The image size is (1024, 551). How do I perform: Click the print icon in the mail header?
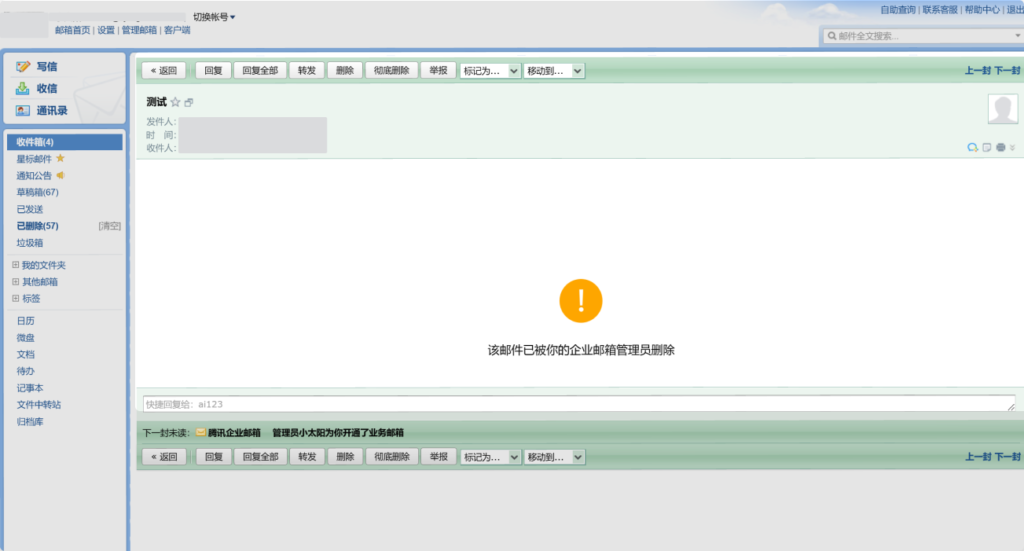[1000, 148]
